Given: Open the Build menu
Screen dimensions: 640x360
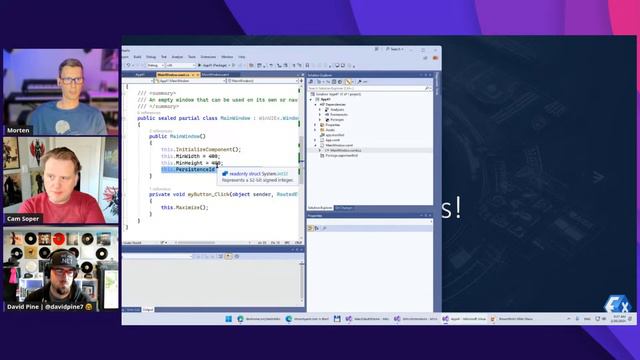Looking at the screenshot, I should pyautogui.click(x=137, y=57).
